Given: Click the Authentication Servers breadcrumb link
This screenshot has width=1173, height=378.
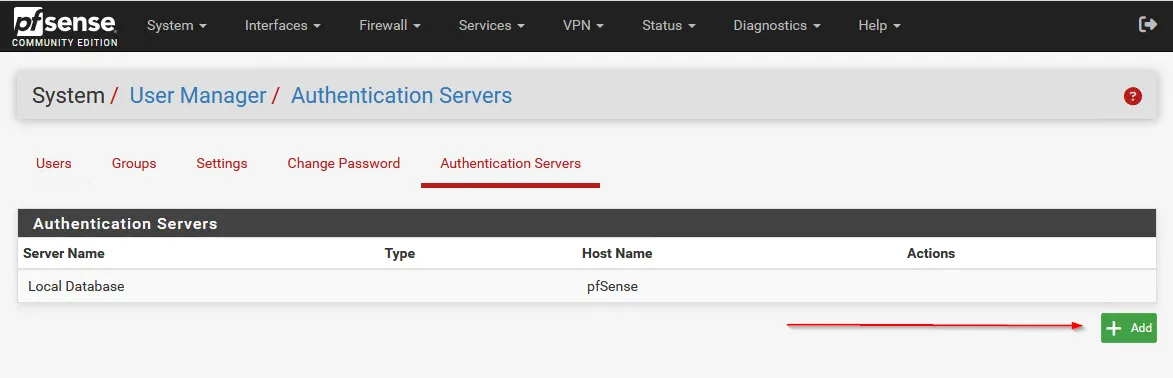Looking at the screenshot, I should click(x=402, y=96).
